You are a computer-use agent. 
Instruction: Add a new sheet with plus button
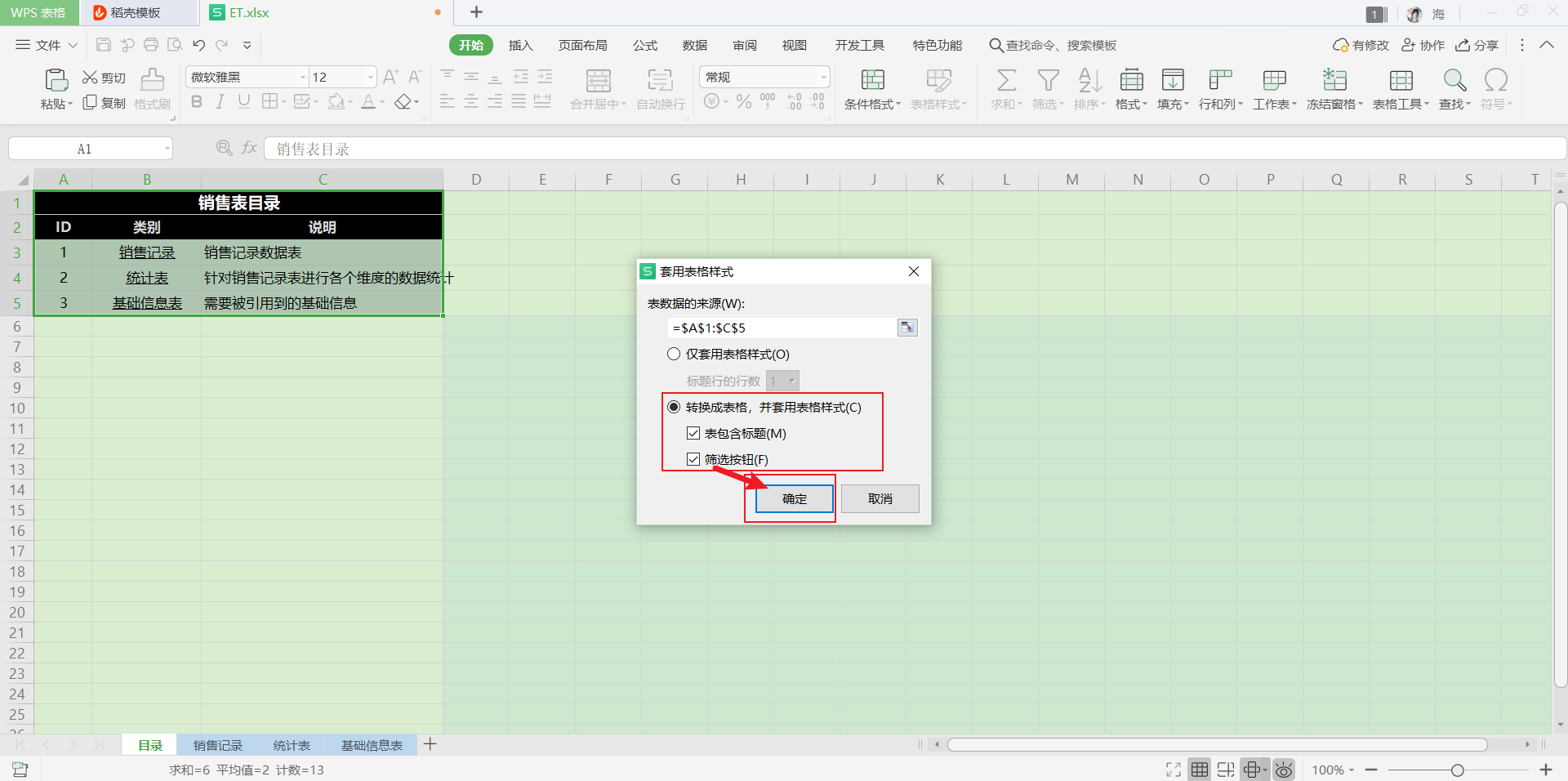430,744
